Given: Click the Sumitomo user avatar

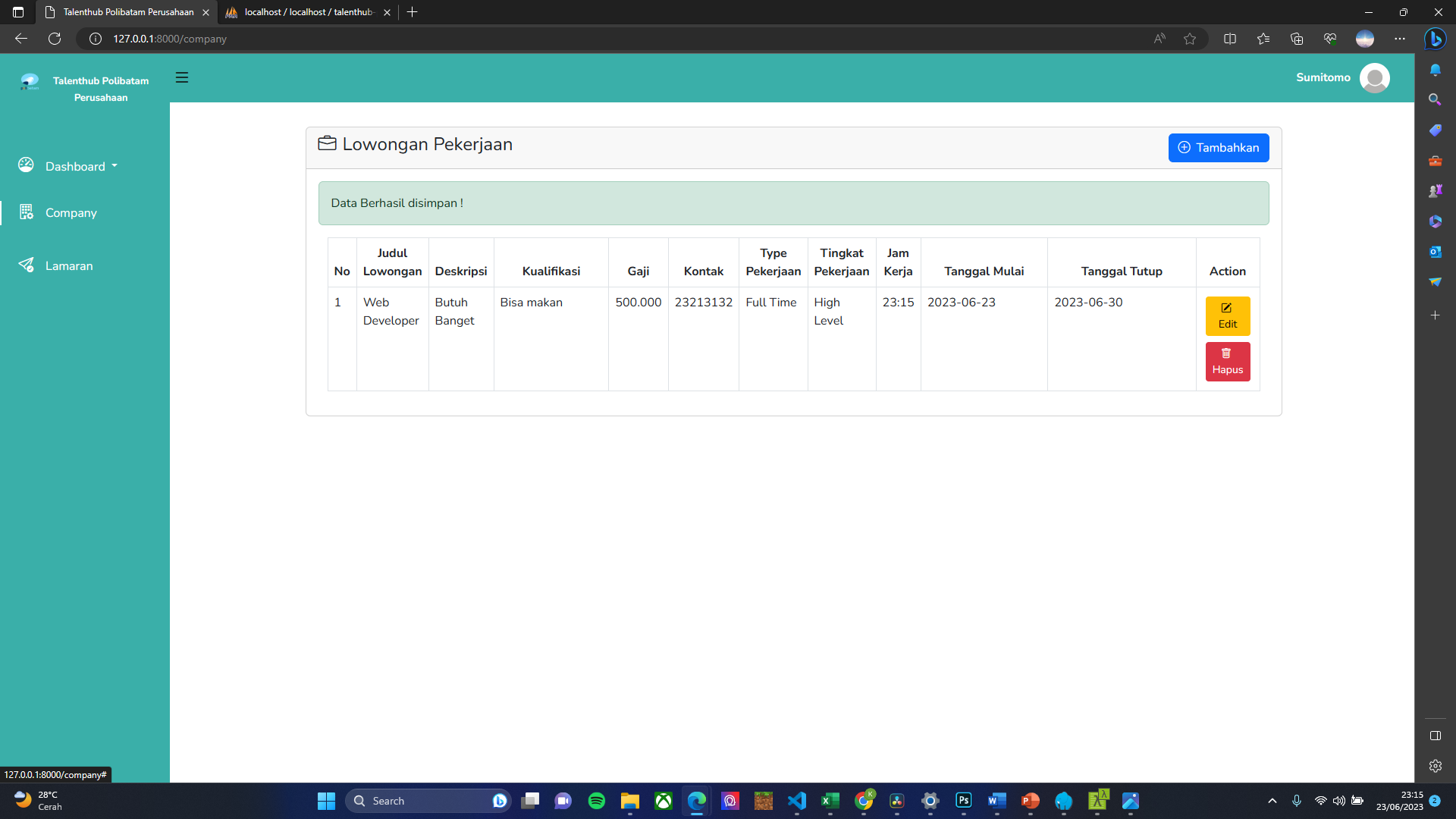Looking at the screenshot, I should [1374, 78].
